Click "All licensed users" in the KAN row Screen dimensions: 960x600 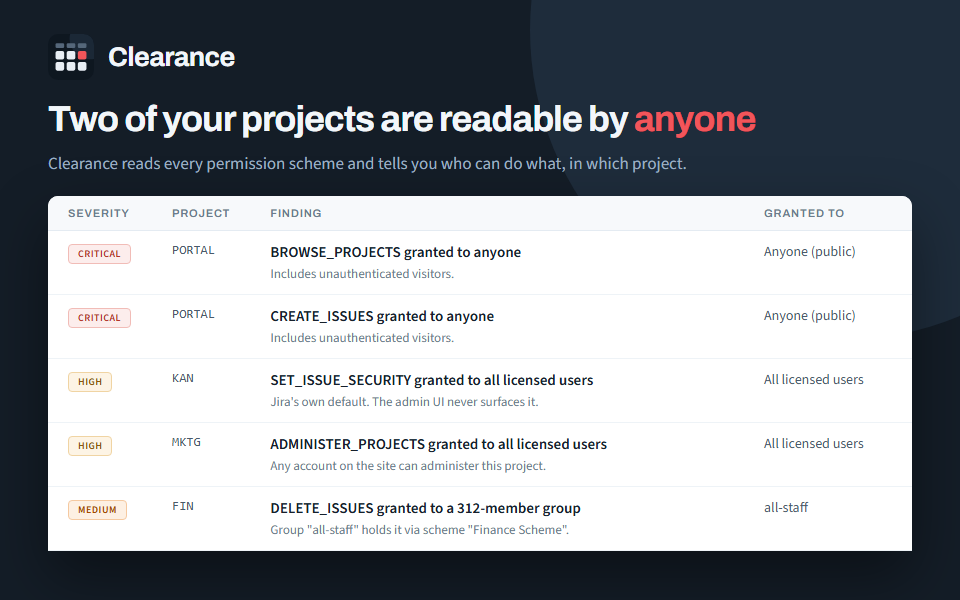[814, 380]
